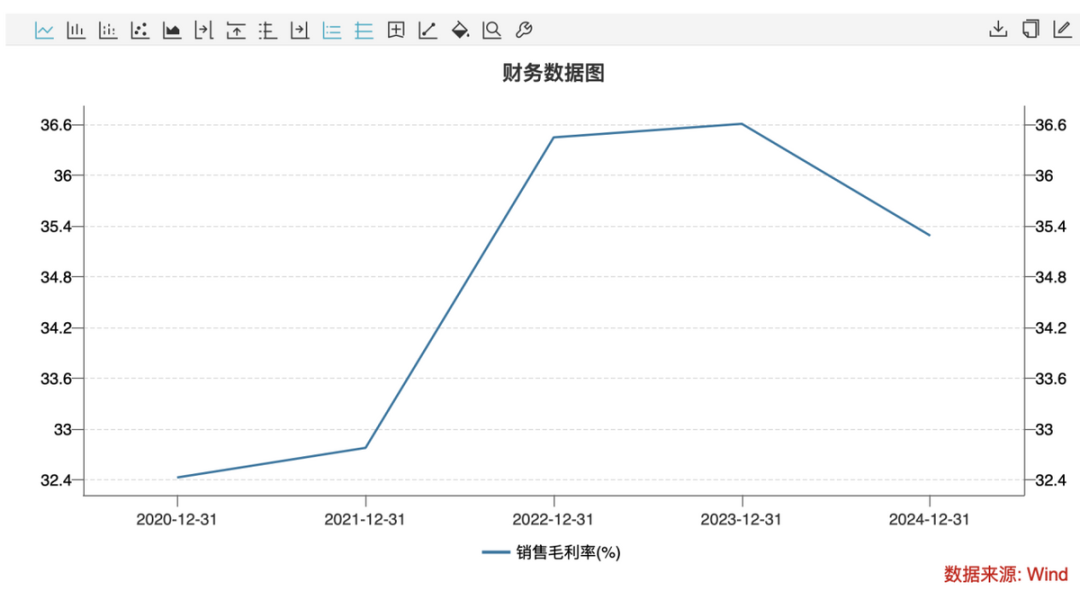The width and height of the screenshot is (1080, 591).
Task: Click the 2023-12-31 peak data point
Action: pos(741,124)
